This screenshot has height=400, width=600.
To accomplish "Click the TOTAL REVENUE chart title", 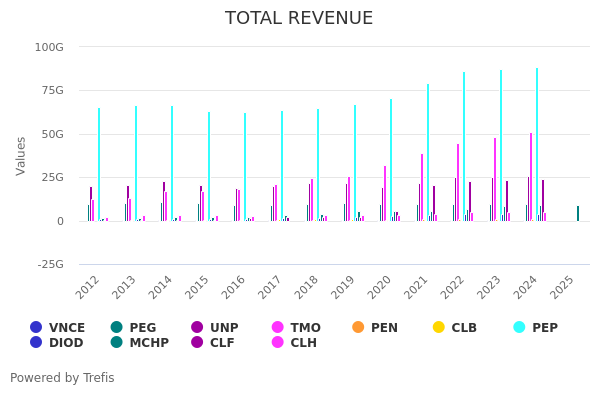I will tap(299, 19).
